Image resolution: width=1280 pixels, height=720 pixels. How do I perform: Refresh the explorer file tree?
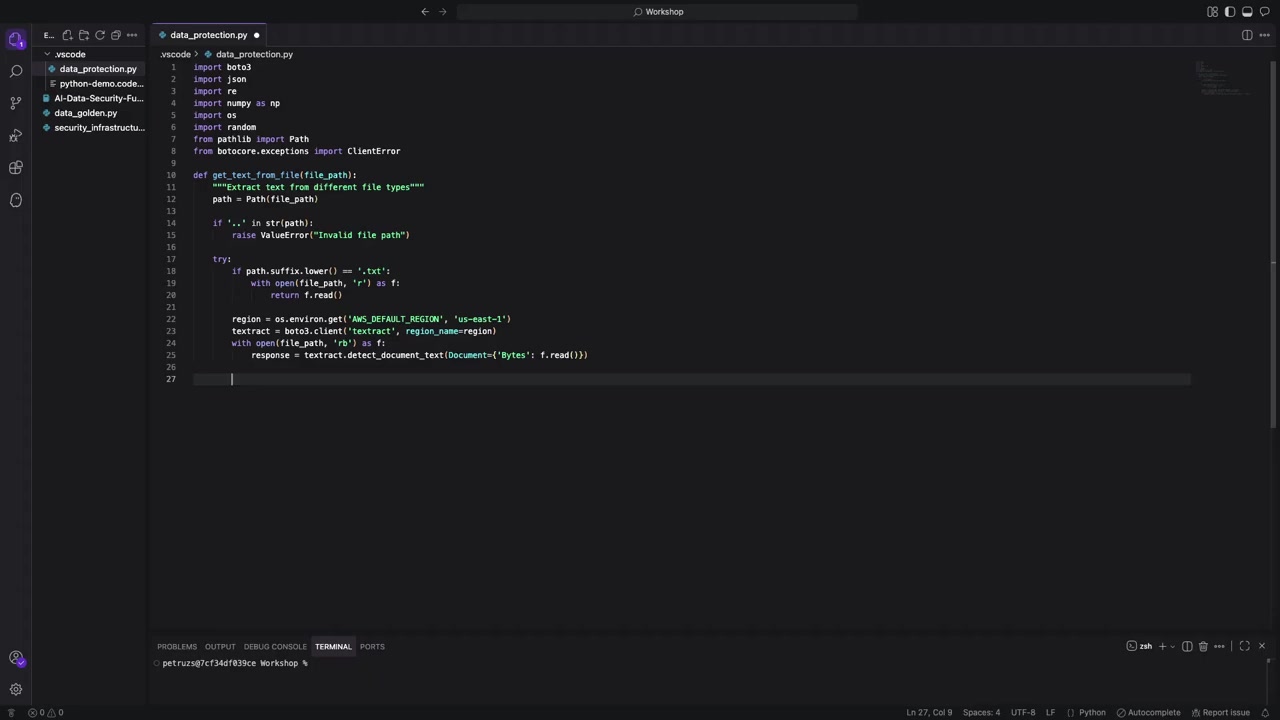[x=100, y=35]
